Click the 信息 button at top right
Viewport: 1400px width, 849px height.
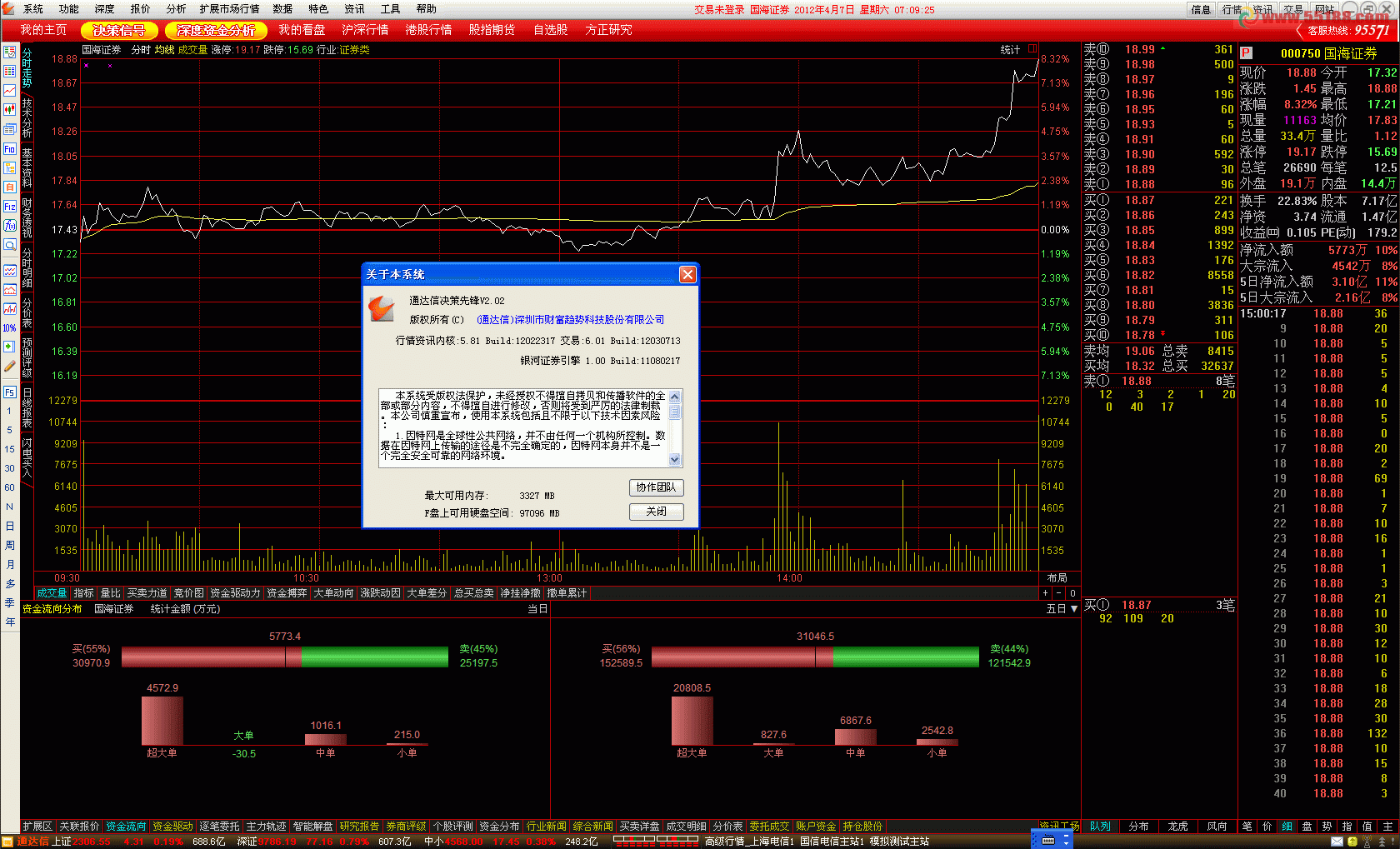click(x=1201, y=10)
